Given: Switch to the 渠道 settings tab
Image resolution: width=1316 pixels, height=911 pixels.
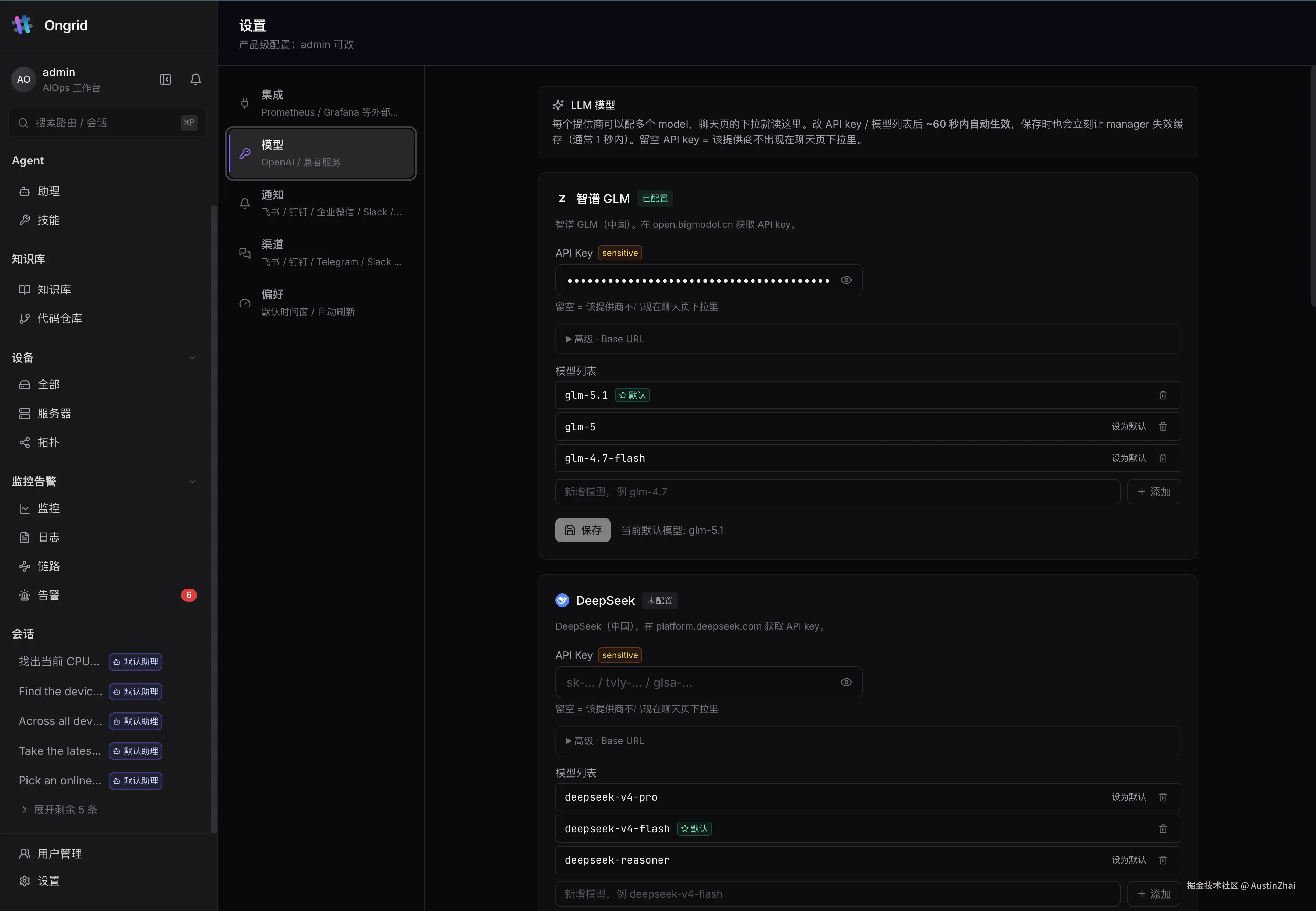Looking at the screenshot, I should tap(321, 253).
